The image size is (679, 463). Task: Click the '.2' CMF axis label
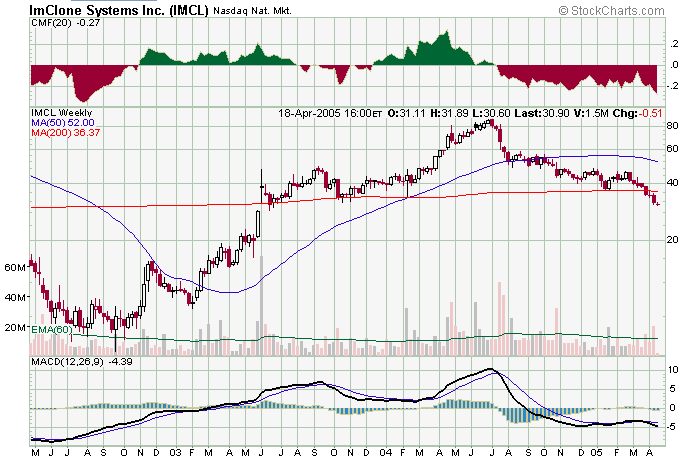674,44
